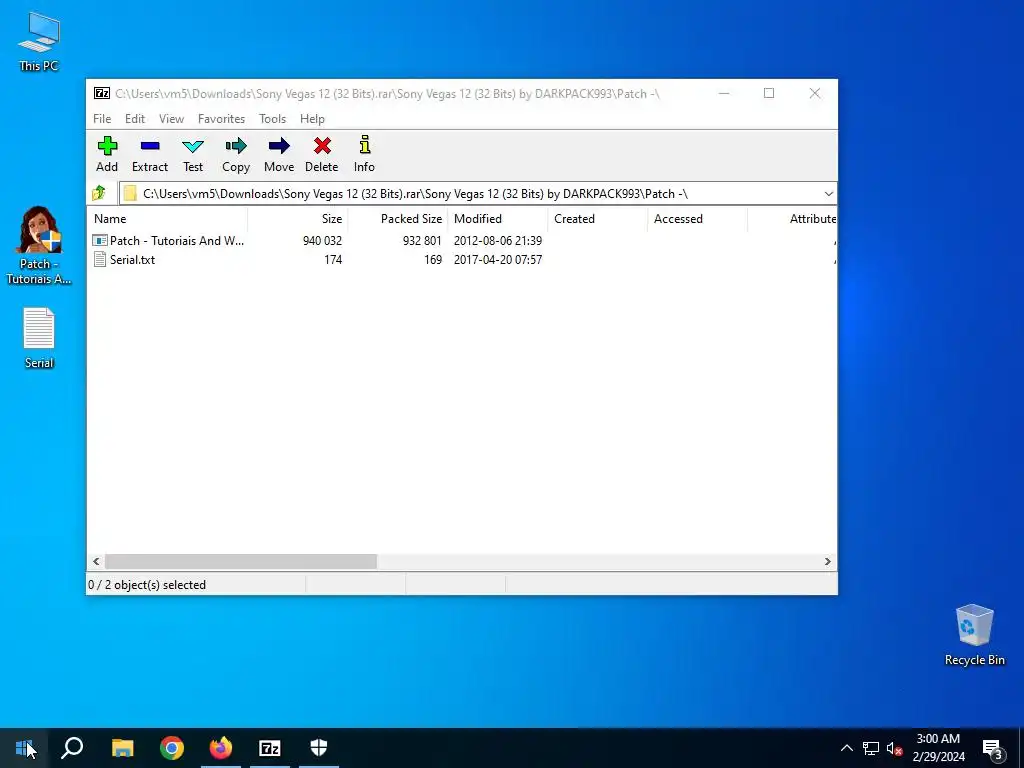This screenshot has width=1024, height=768.
Task: Open the File menu
Action: pos(102,119)
